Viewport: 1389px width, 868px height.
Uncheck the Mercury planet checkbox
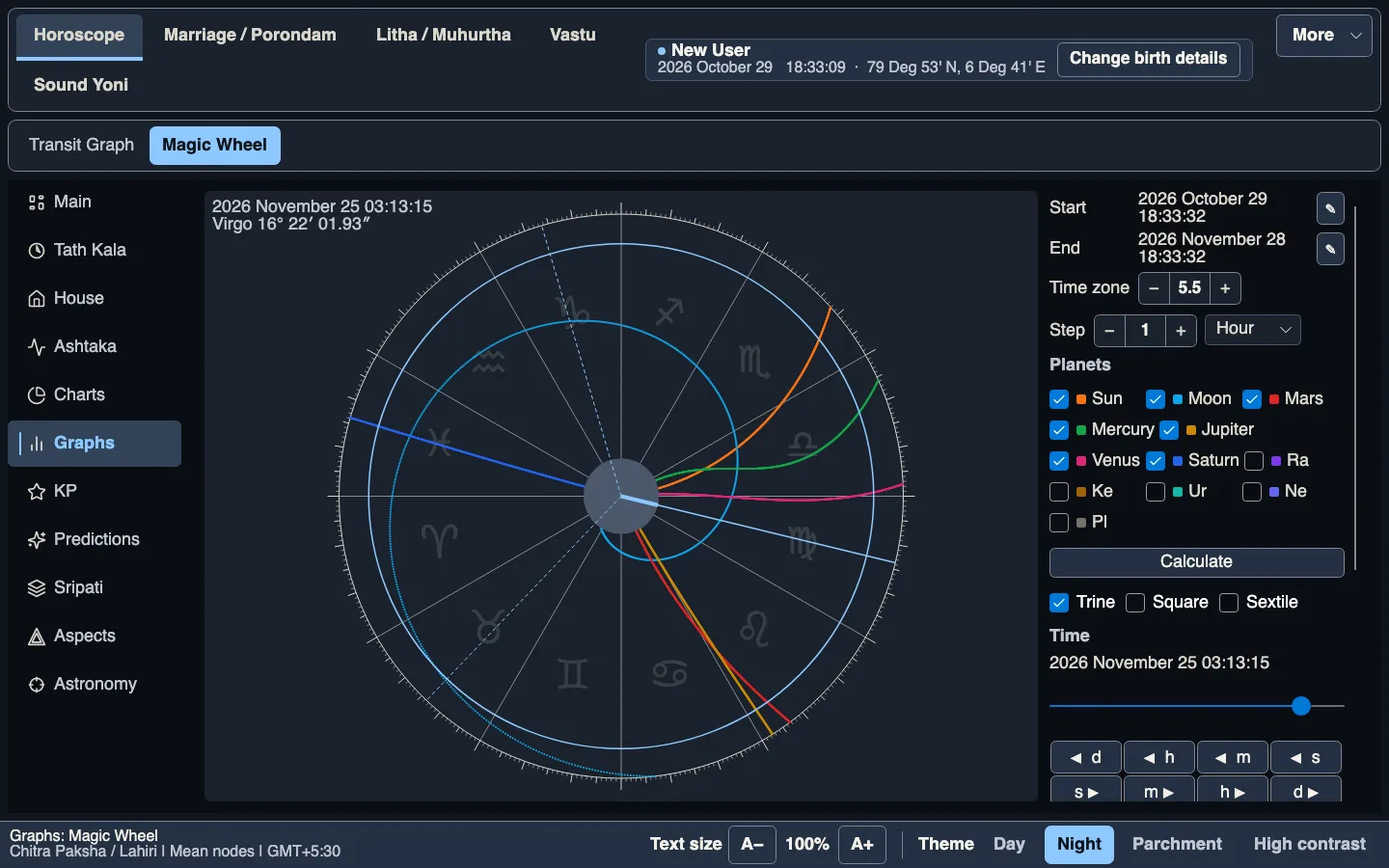tap(1059, 430)
